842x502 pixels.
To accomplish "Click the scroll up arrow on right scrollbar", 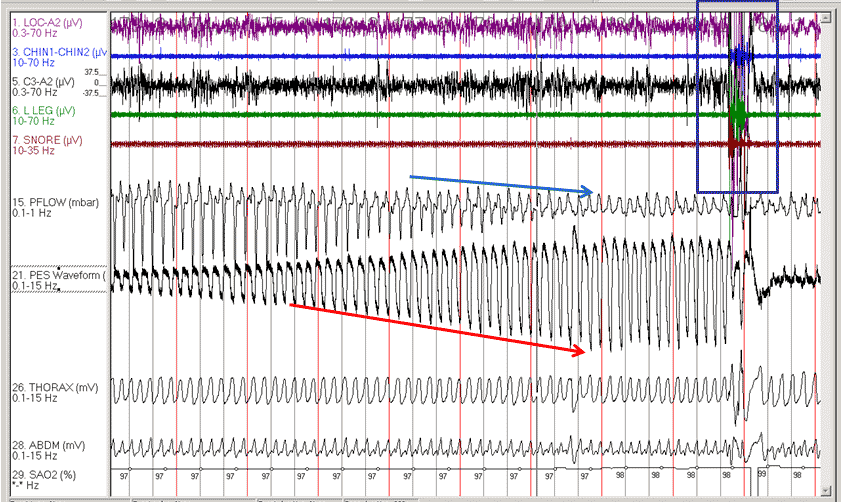I will (x=829, y=16).
